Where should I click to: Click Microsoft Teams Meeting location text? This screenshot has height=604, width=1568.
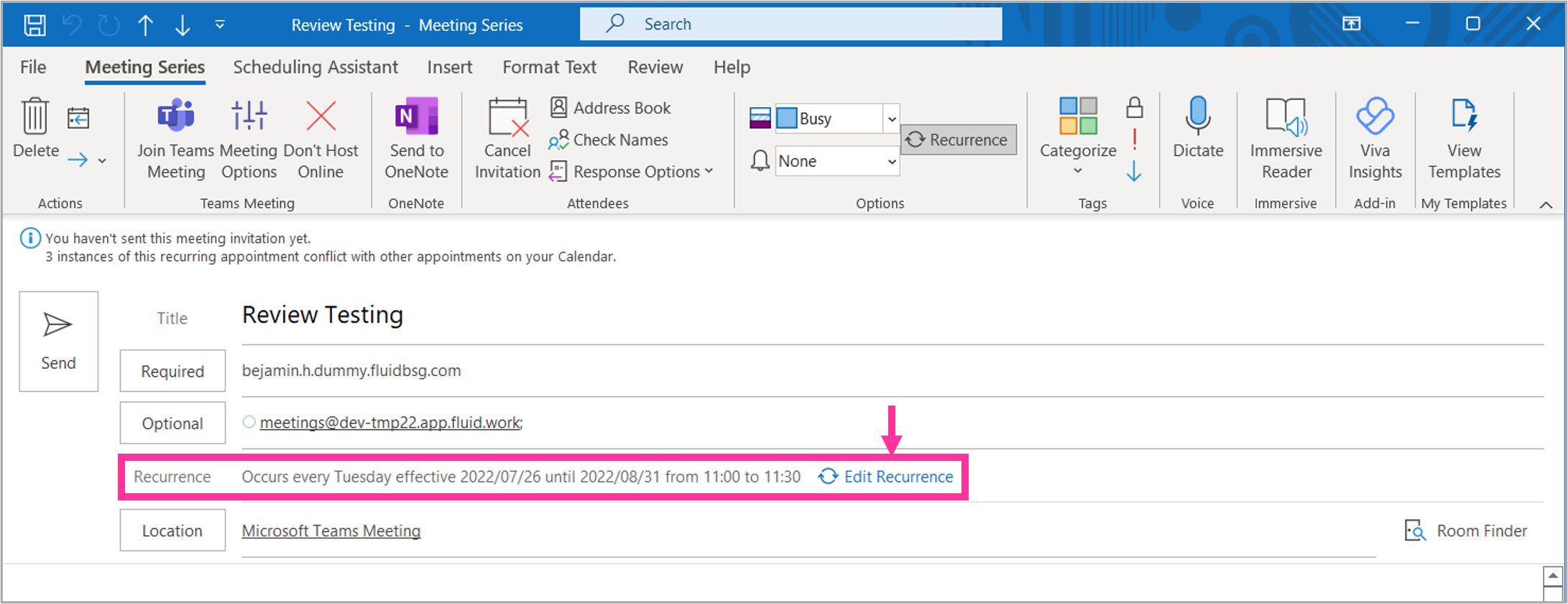[x=331, y=531]
